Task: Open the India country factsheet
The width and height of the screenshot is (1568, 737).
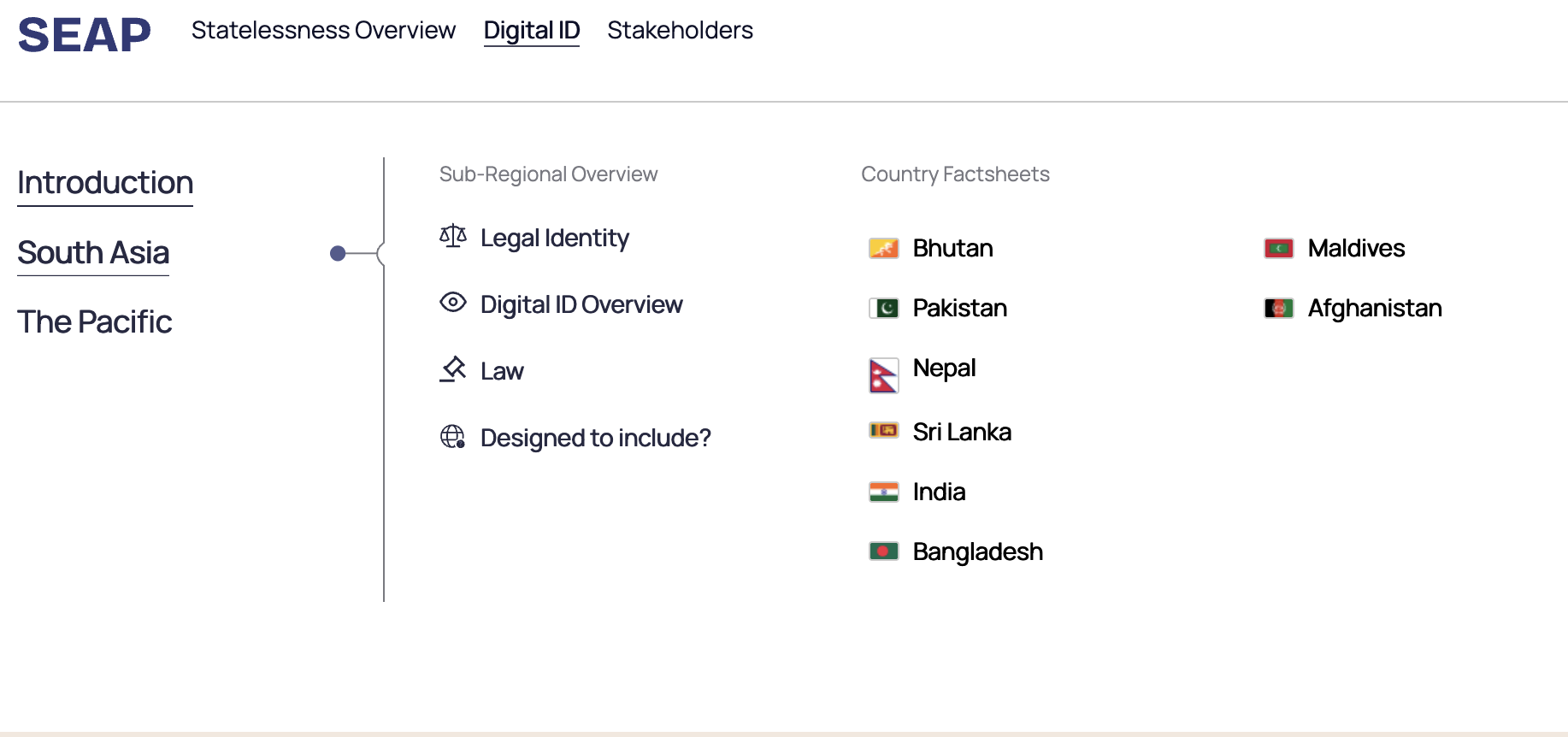Action: (x=939, y=492)
